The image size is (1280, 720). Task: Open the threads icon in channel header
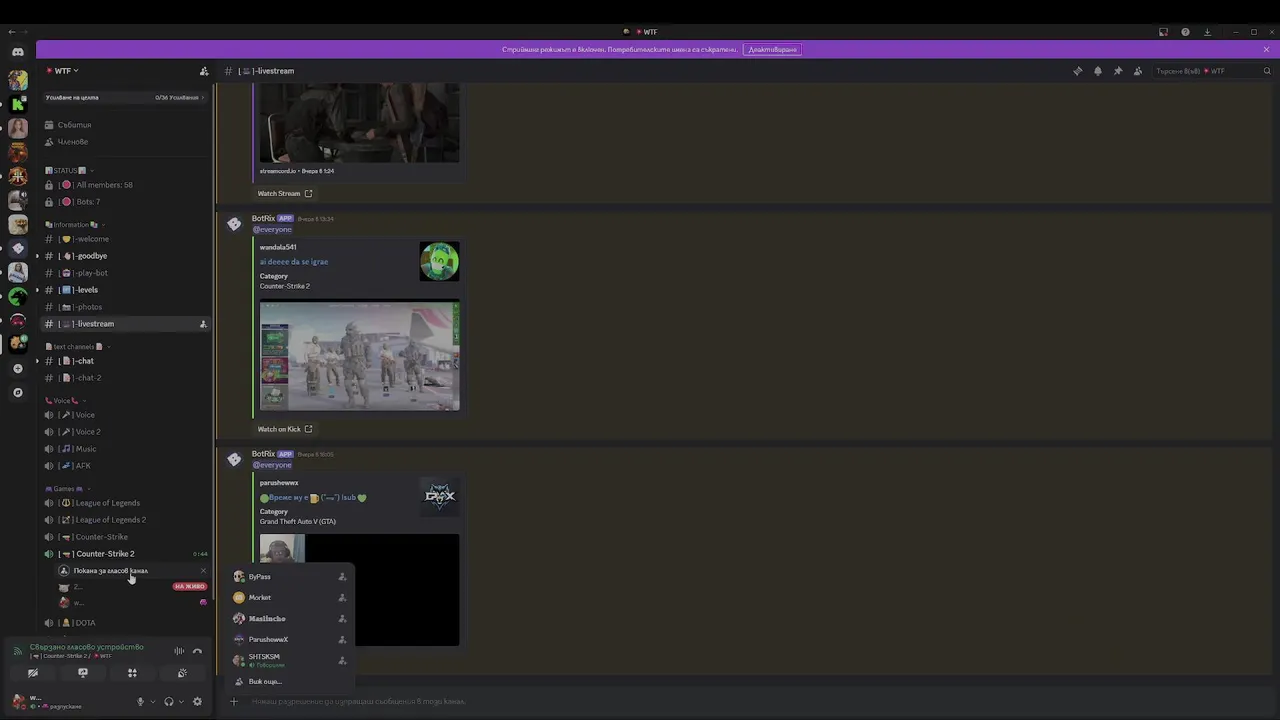pos(1077,71)
